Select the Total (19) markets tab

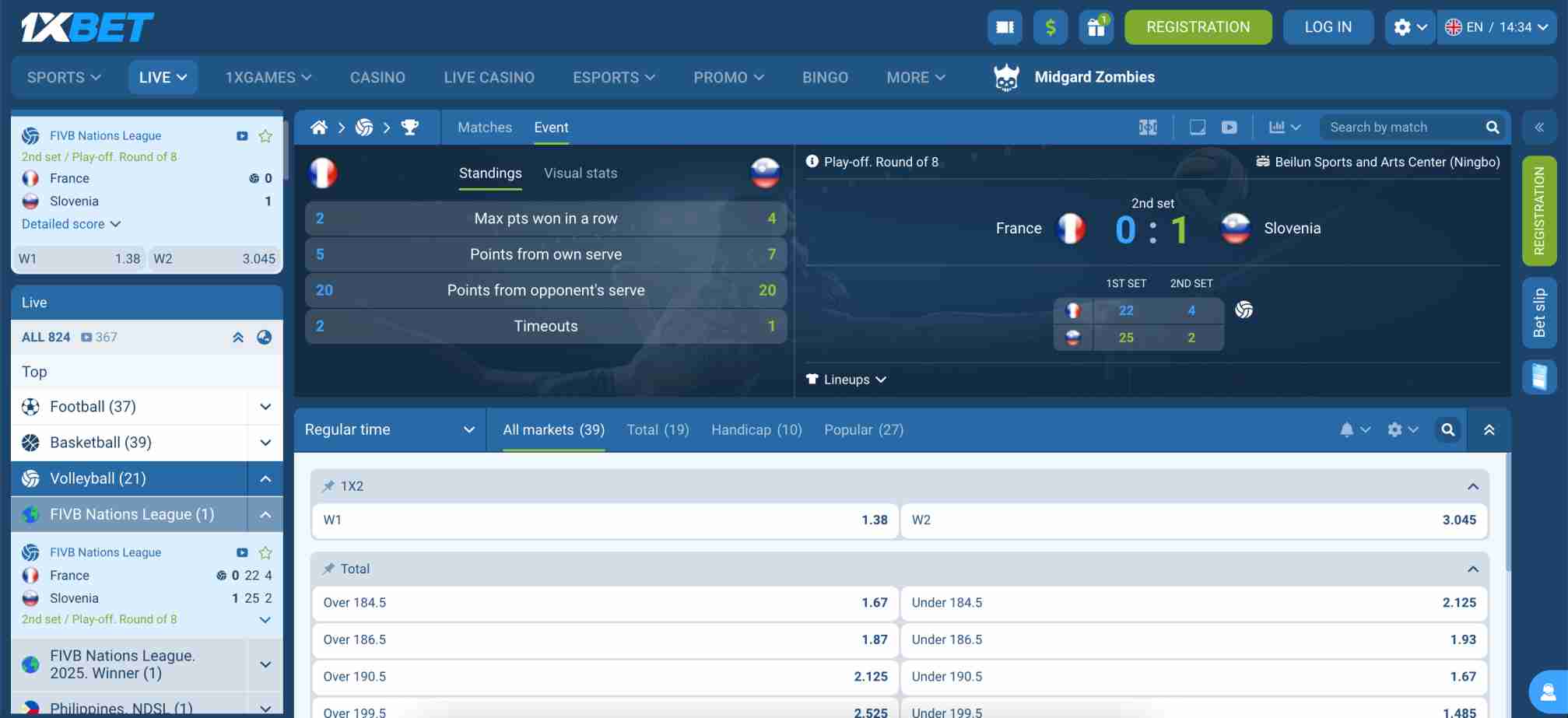tap(658, 430)
